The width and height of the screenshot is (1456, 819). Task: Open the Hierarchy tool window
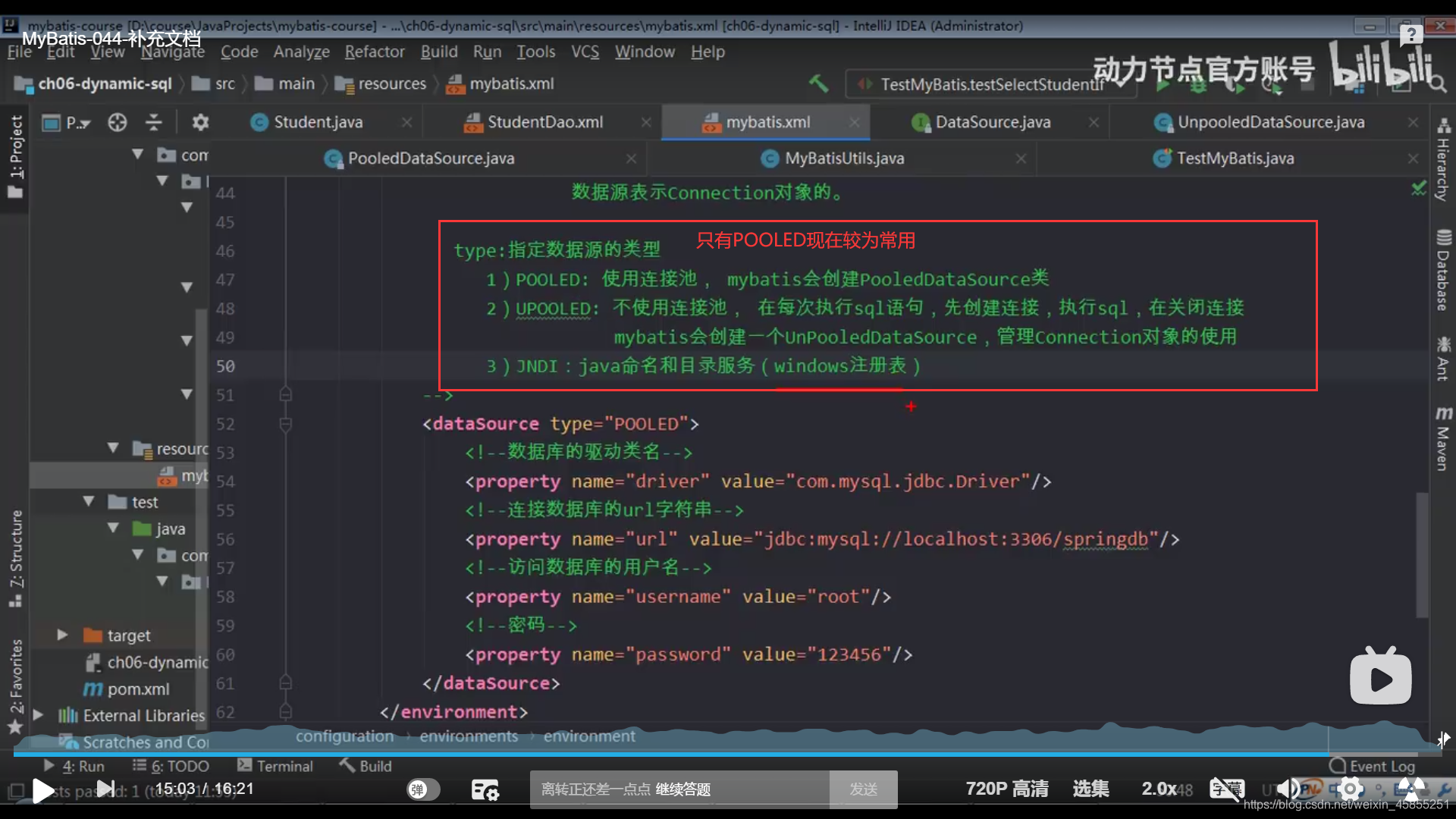(1442, 161)
